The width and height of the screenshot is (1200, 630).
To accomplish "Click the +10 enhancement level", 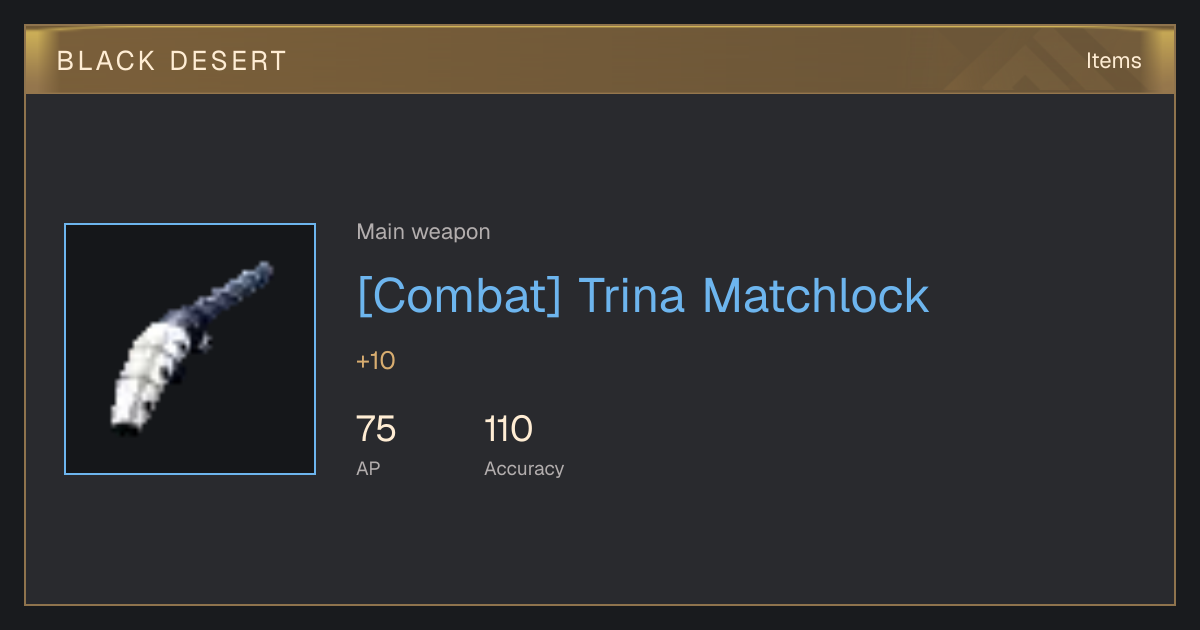I will coord(376,361).
